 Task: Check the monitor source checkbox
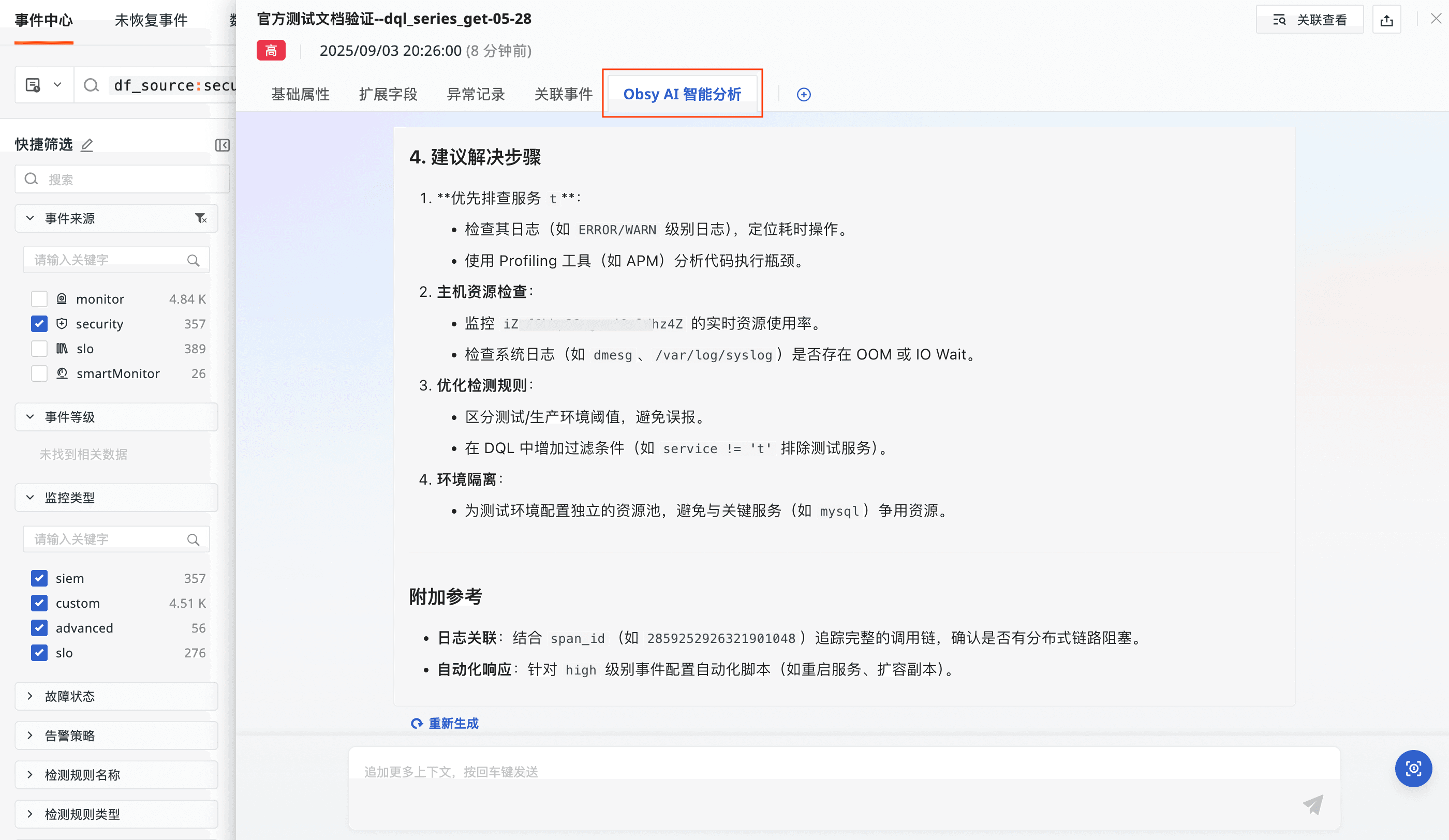click(39, 299)
